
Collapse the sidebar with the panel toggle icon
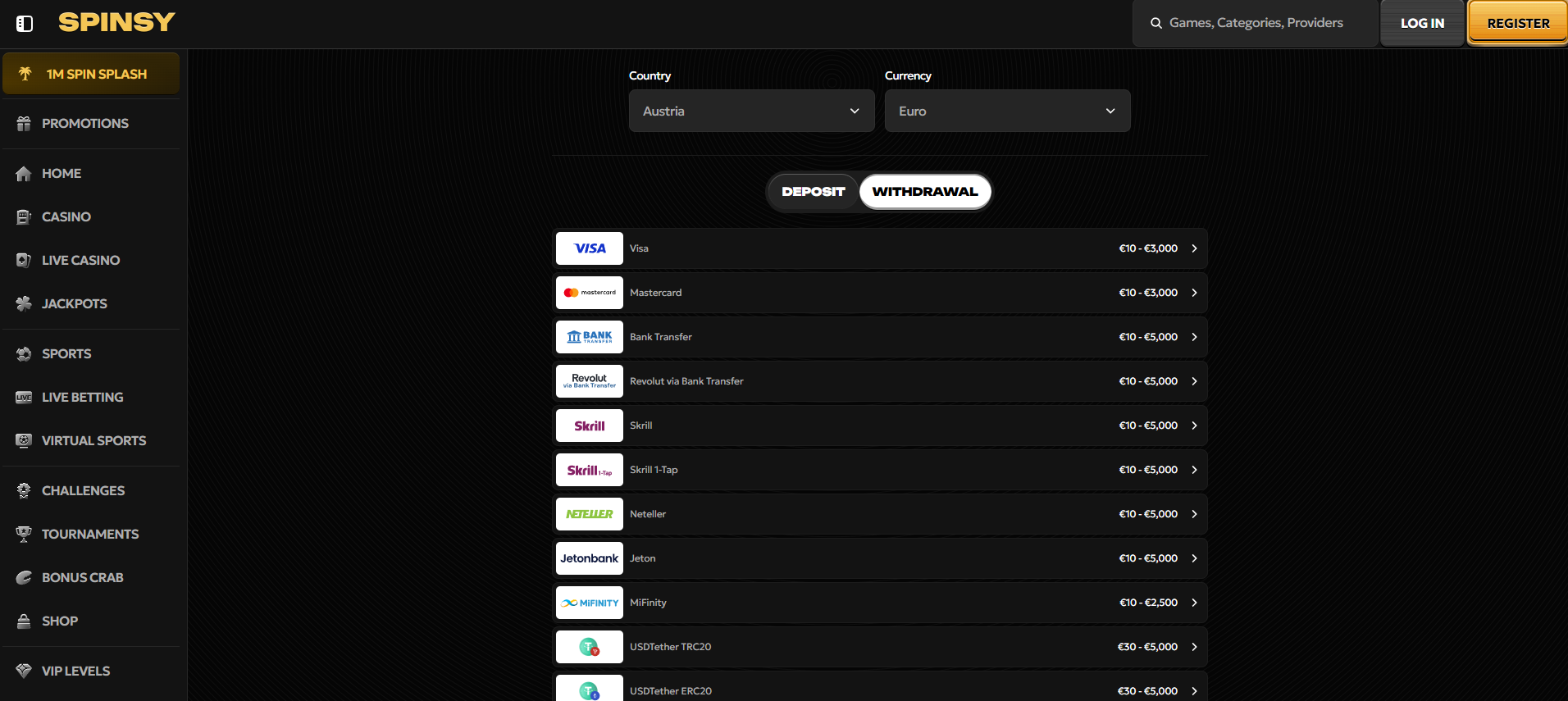(x=25, y=24)
